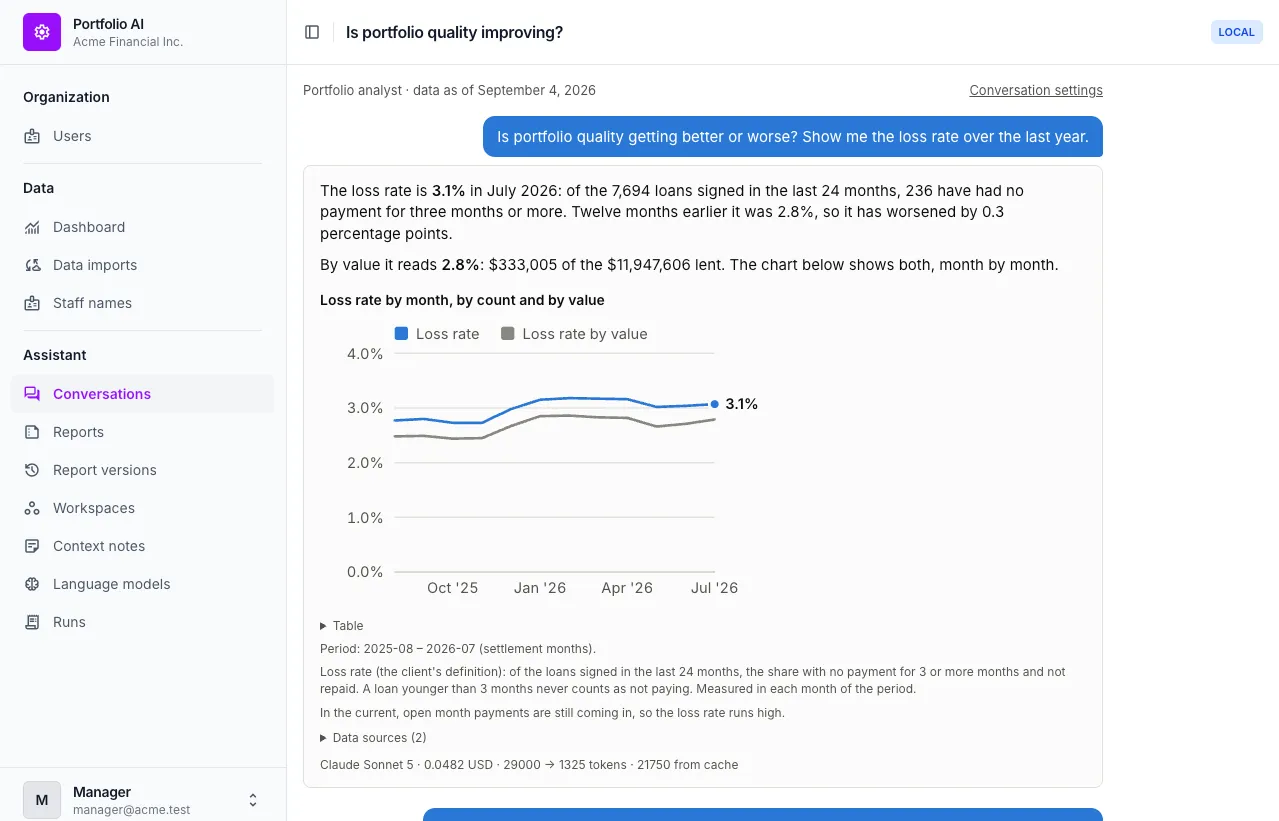Open Staff names
The width and height of the screenshot is (1279, 821).
pos(142,303)
